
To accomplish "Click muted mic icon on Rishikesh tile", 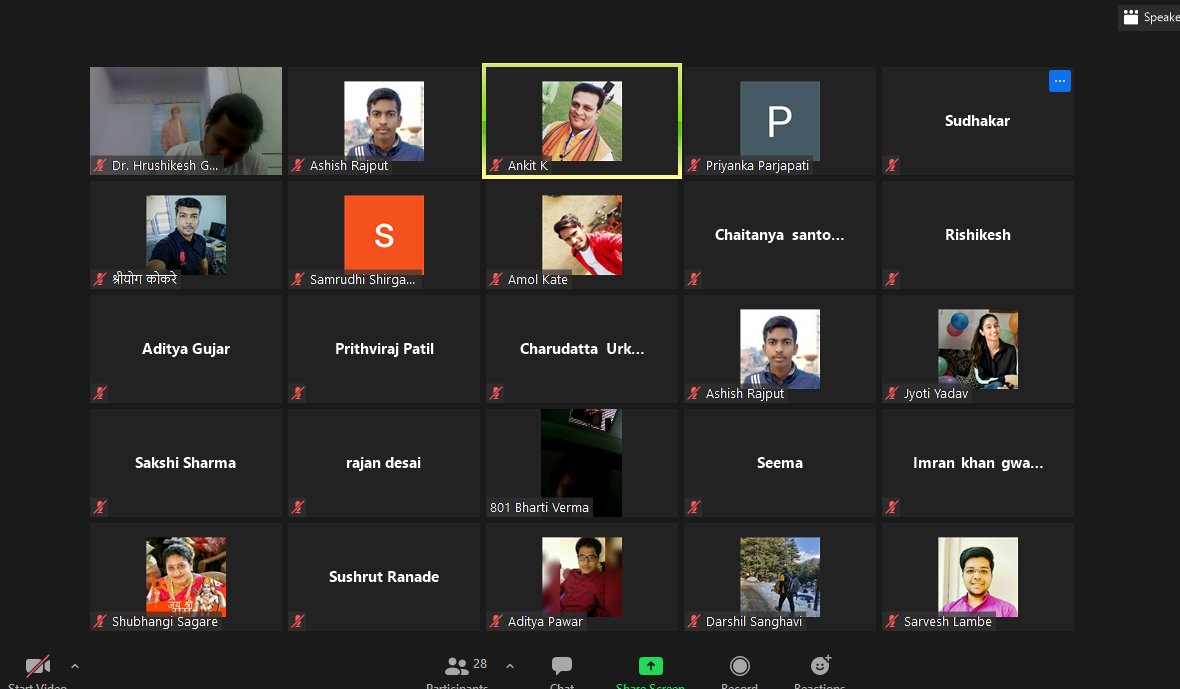I will pyautogui.click(x=892, y=279).
